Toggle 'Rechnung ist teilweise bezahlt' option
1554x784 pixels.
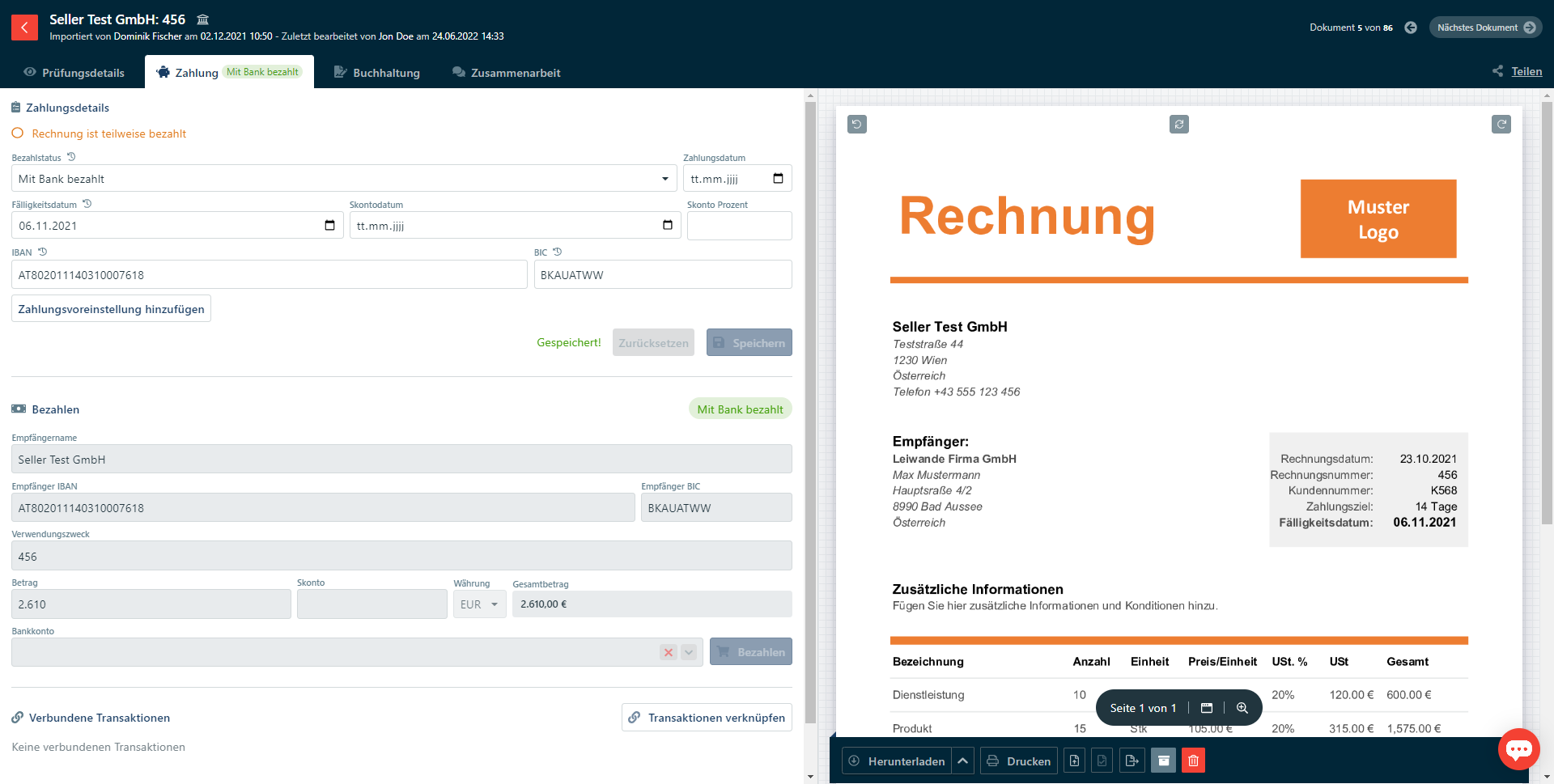tap(18, 133)
